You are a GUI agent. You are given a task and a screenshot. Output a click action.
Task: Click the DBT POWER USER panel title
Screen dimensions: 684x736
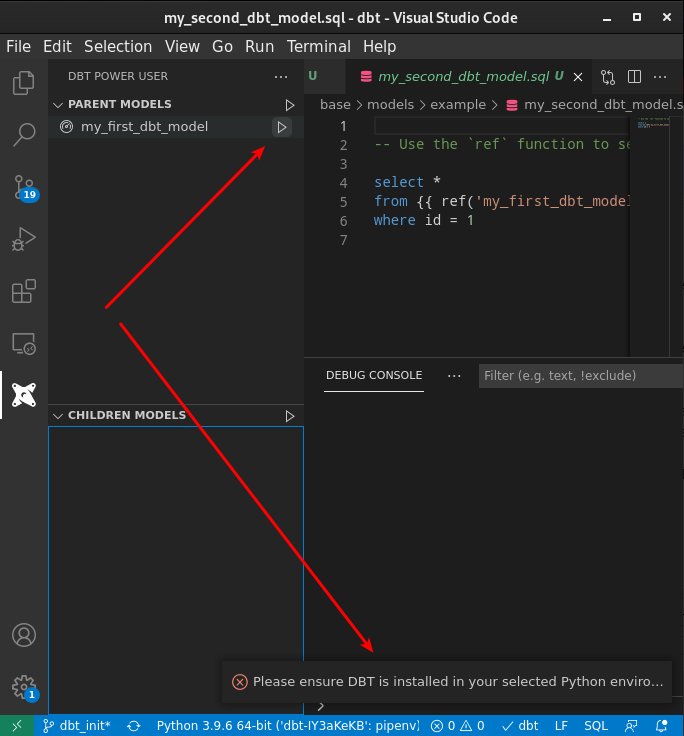click(x=118, y=76)
